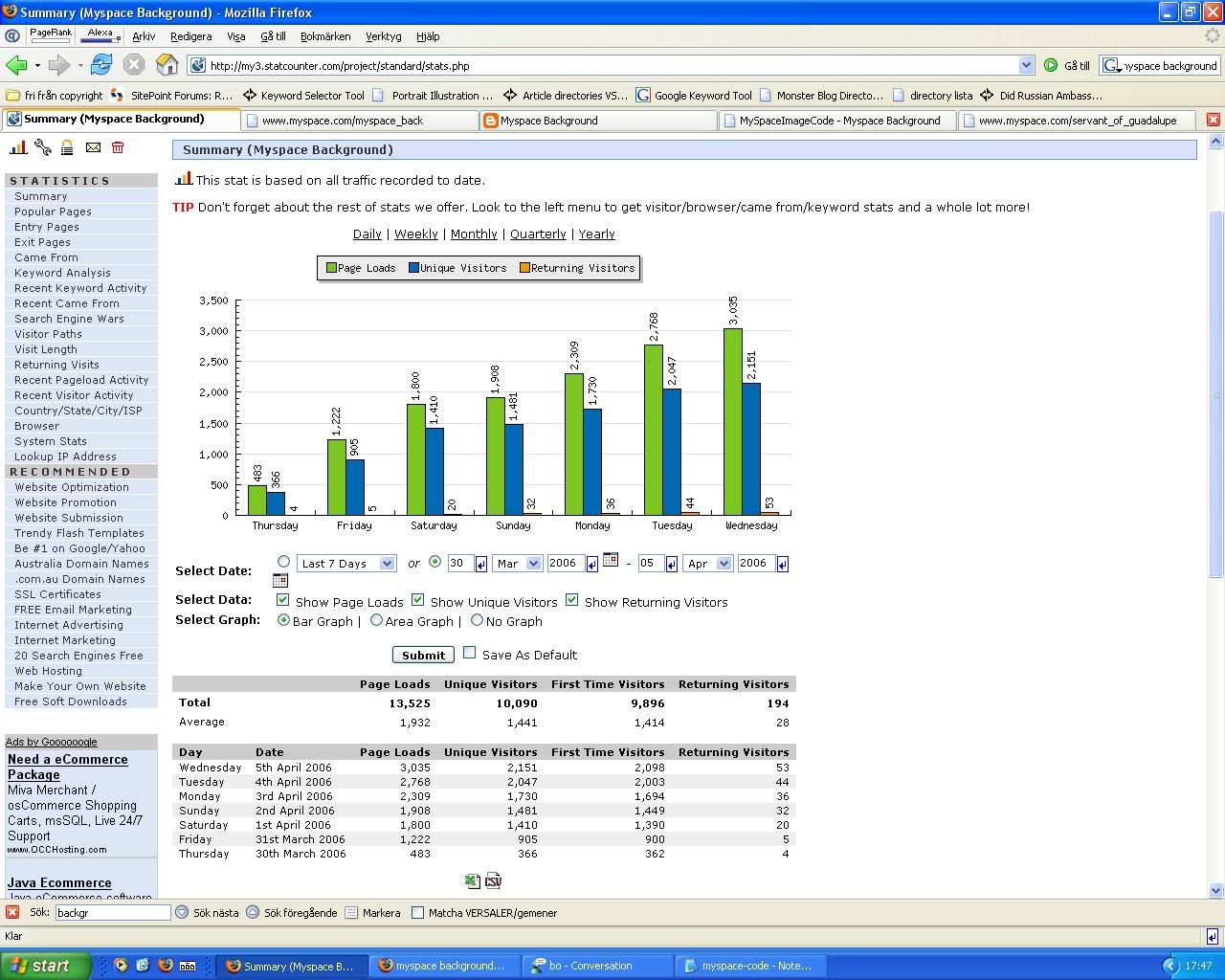Toggle Show Page Loads checkbox
The height and width of the screenshot is (980, 1225).
tap(282, 600)
